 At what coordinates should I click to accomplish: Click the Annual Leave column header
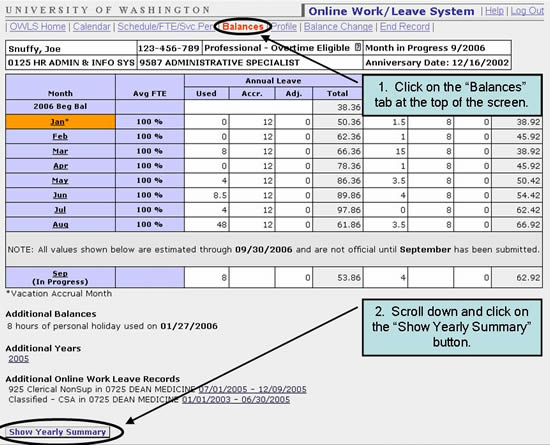(x=273, y=81)
